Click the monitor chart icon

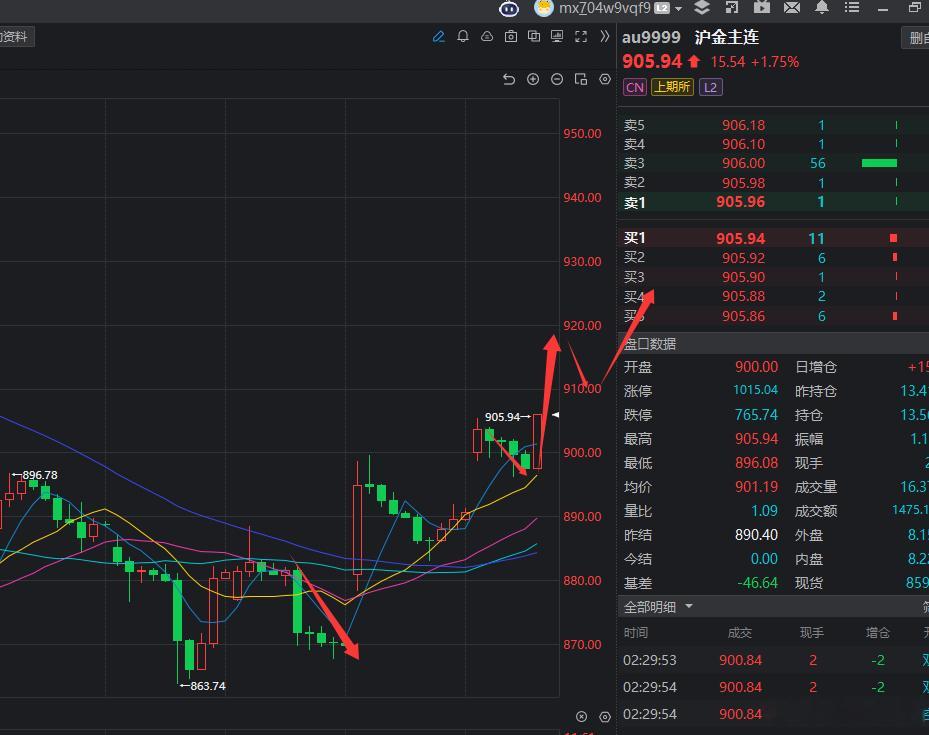coord(557,37)
